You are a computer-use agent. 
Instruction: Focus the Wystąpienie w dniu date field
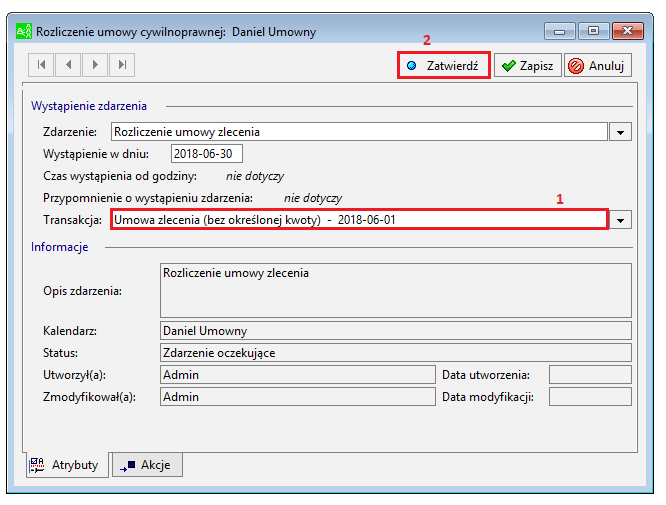point(207,153)
